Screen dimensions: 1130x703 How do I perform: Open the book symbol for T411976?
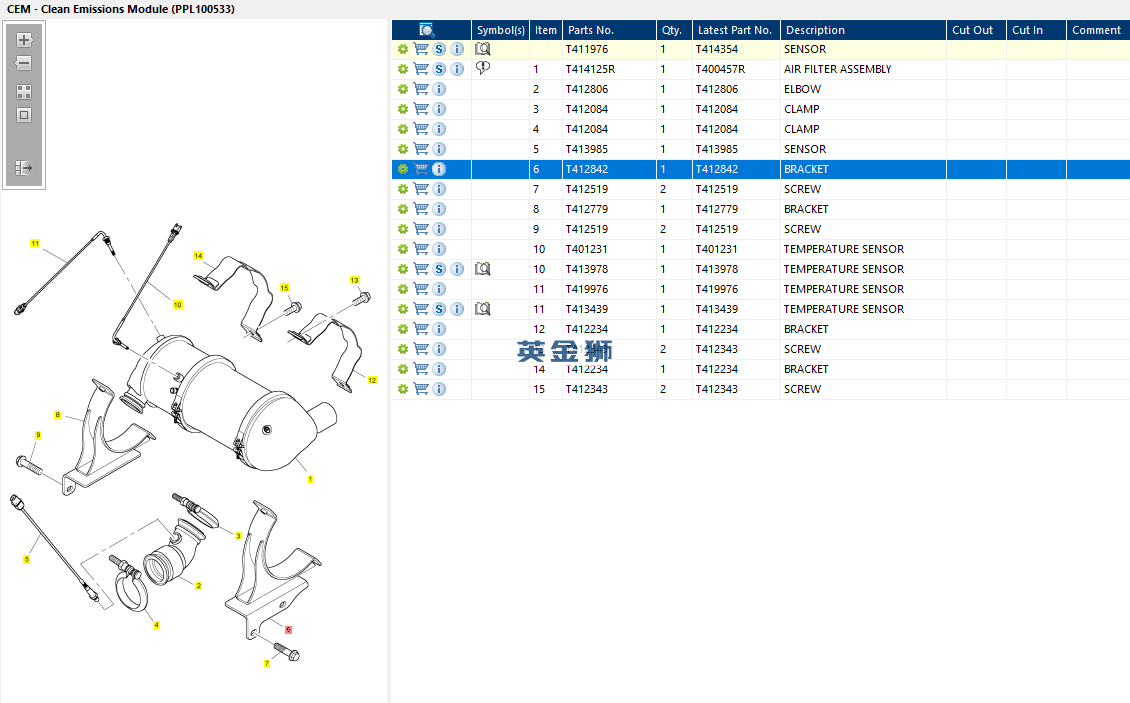(483, 49)
